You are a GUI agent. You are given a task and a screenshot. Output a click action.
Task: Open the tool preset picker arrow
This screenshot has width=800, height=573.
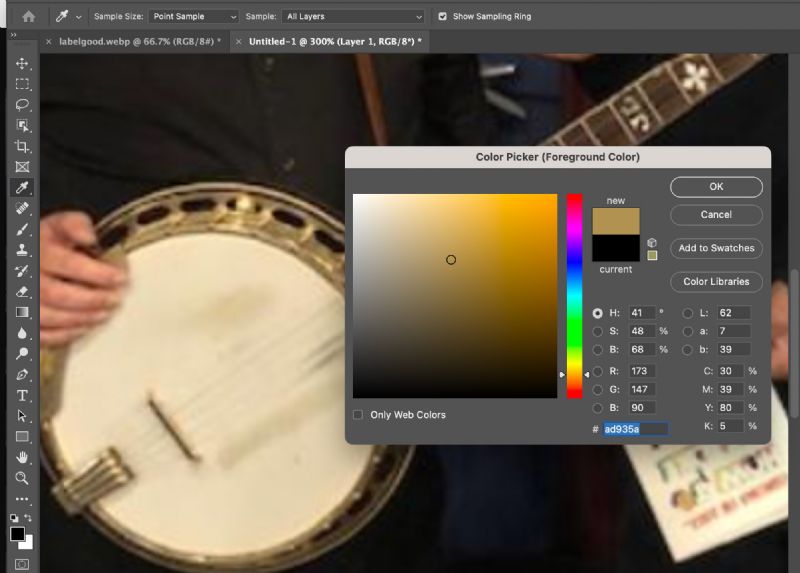click(79, 17)
